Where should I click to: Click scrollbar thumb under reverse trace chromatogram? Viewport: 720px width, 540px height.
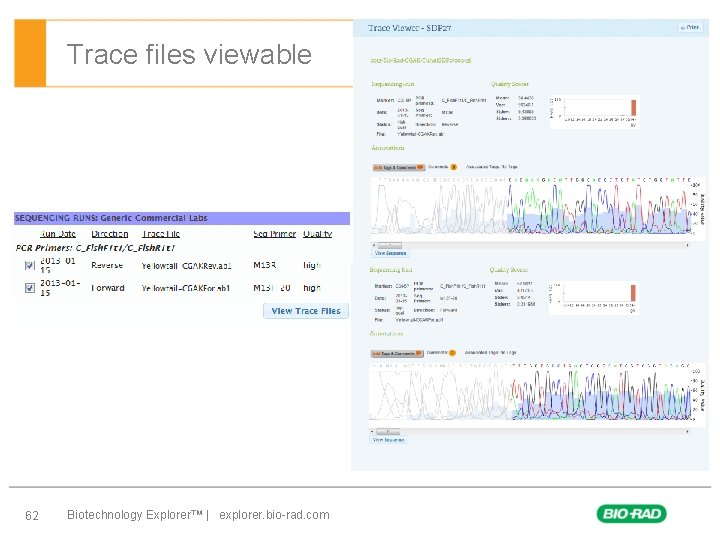[x=389, y=245]
